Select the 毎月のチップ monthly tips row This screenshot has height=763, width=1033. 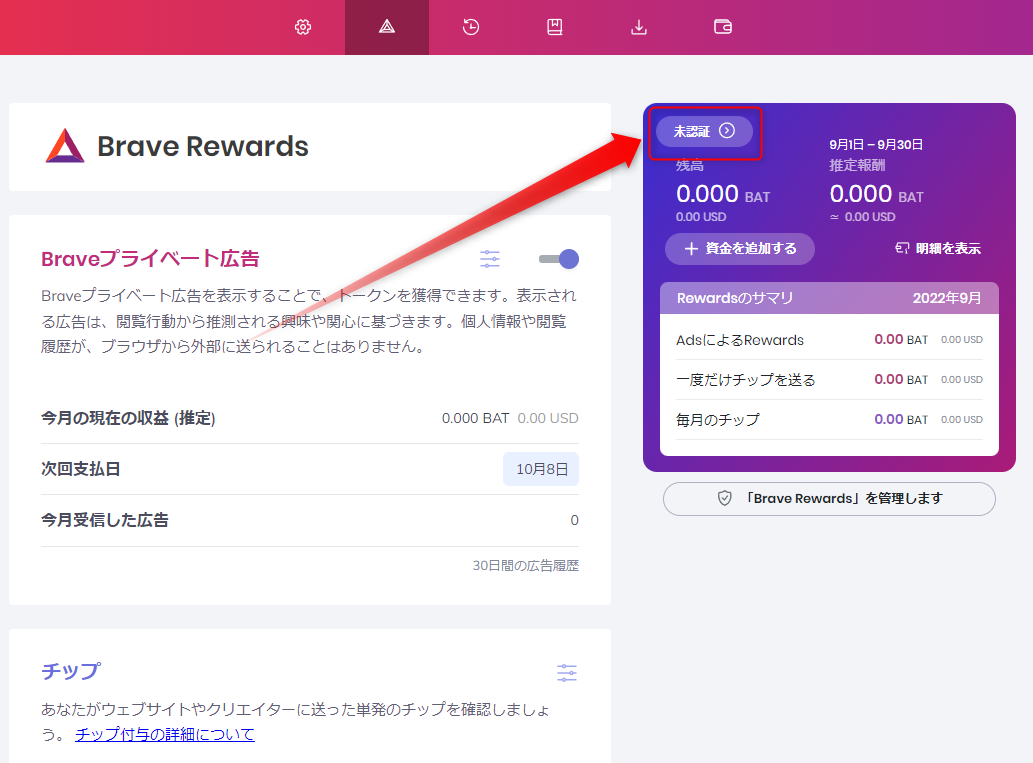[x=829, y=420]
